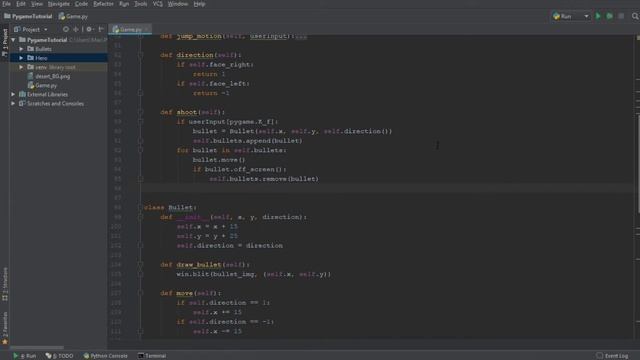
Task: Click the desert_BG.png file icon
Action: [x=30, y=76]
